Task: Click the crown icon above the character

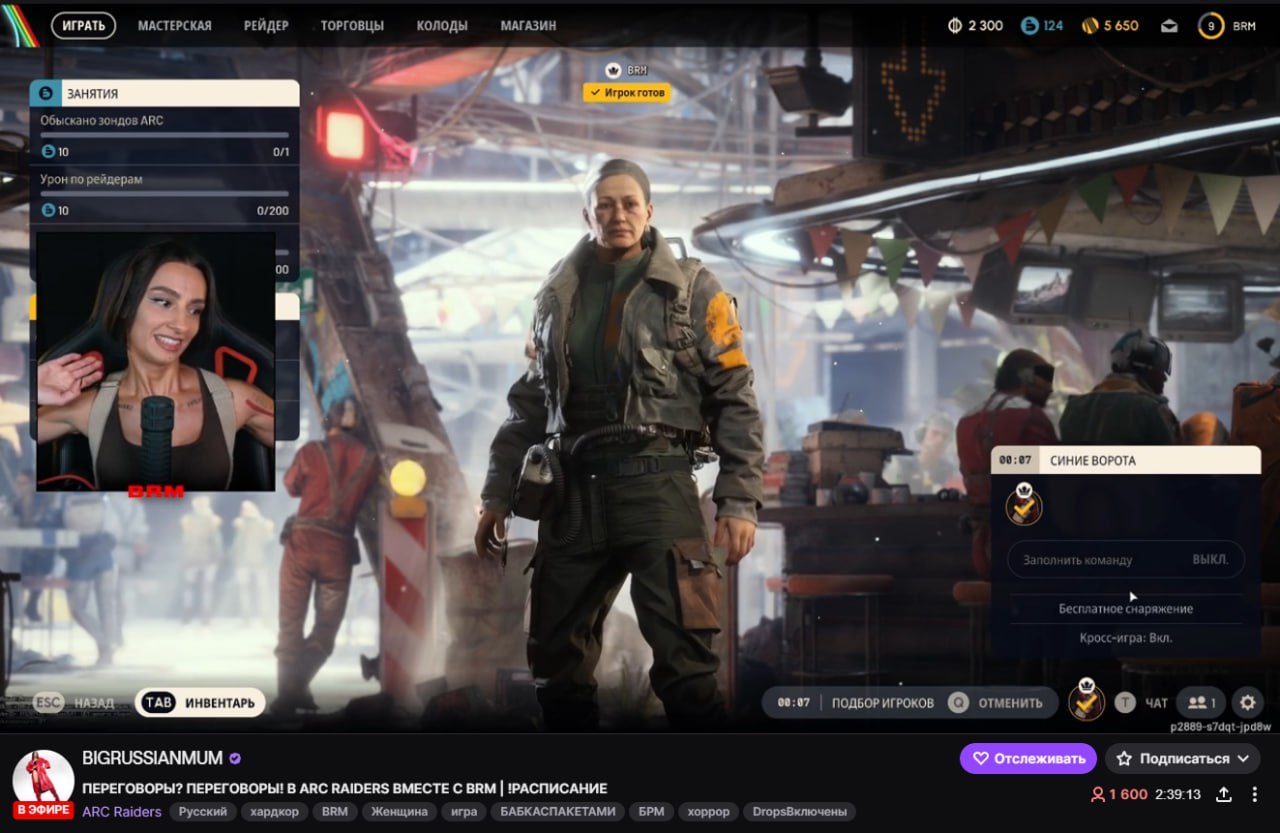Action: click(614, 70)
